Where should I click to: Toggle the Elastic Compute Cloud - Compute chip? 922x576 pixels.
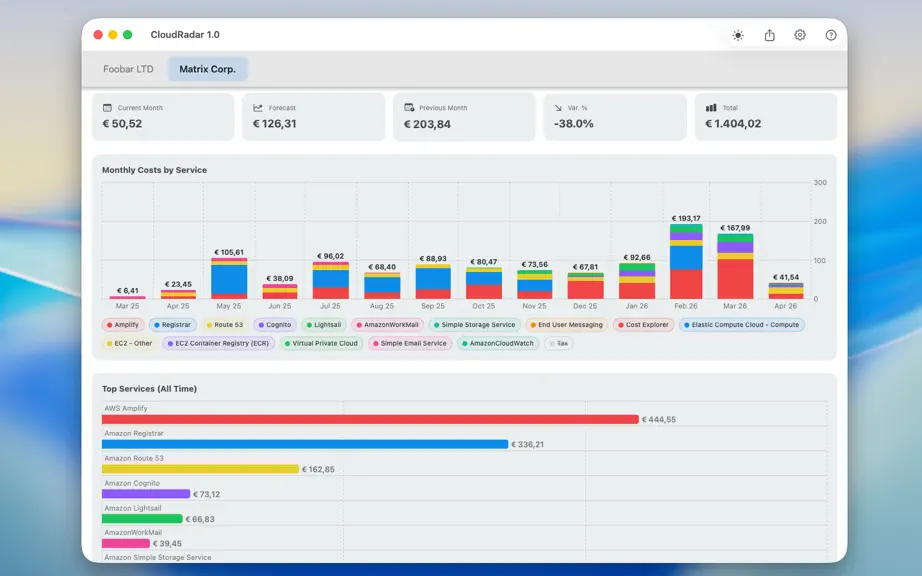coord(741,324)
